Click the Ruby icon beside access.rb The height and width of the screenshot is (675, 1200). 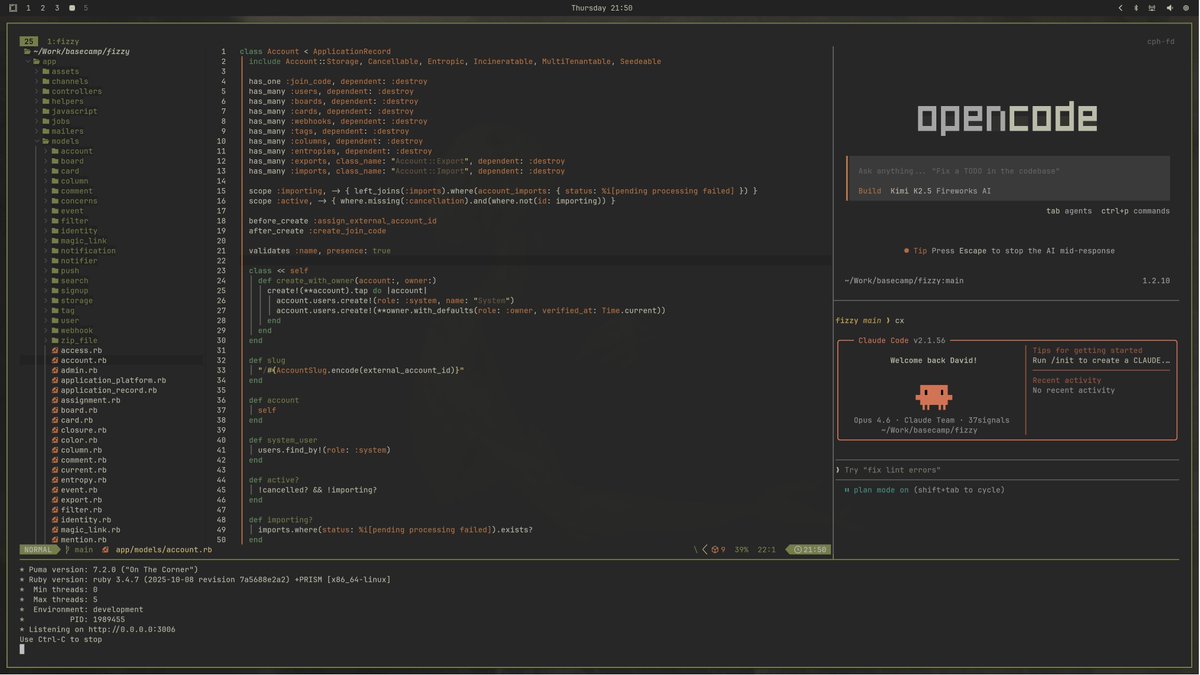(x=55, y=351)
